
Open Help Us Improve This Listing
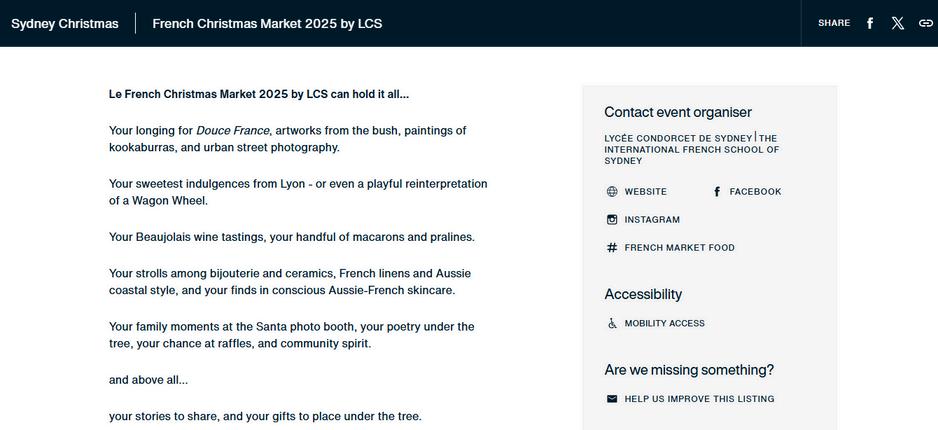tap(699, 399)
